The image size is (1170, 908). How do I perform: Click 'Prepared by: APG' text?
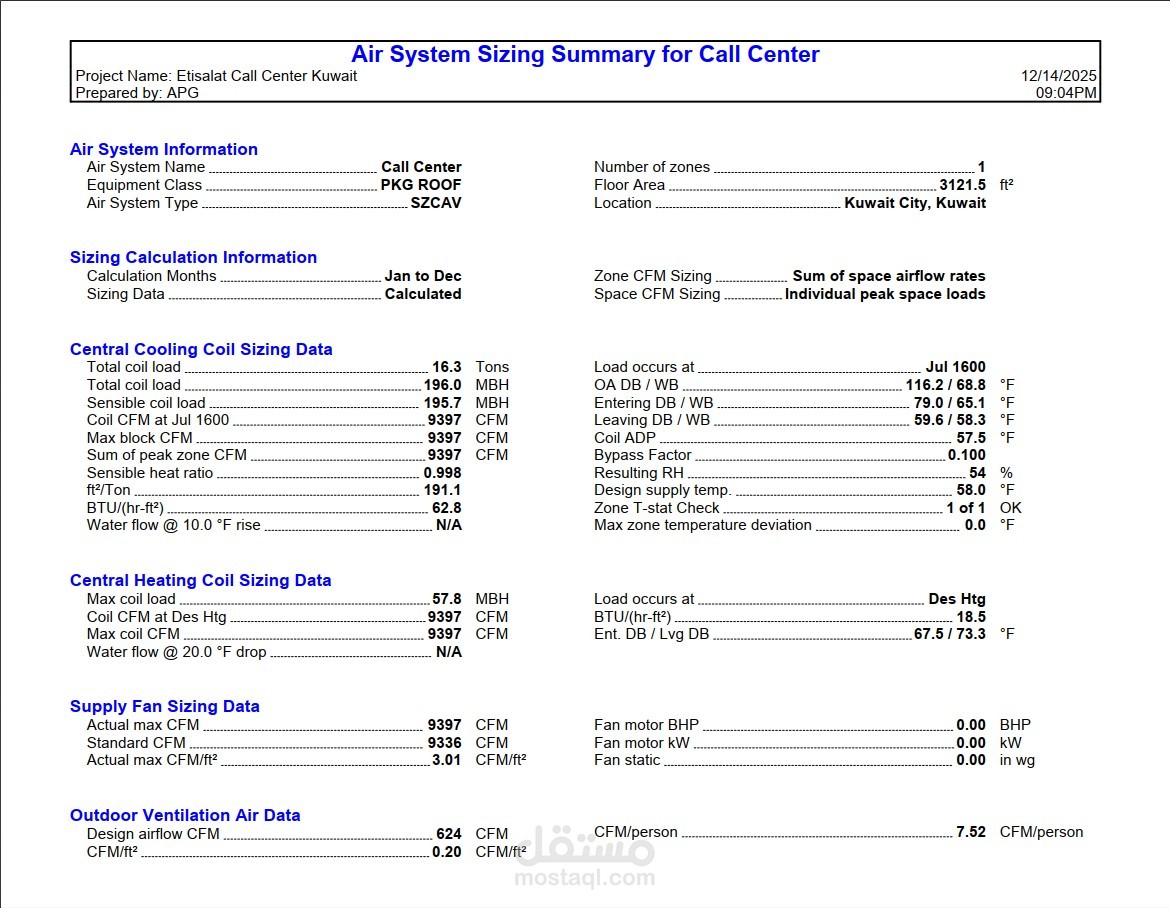tap(137, 93)
